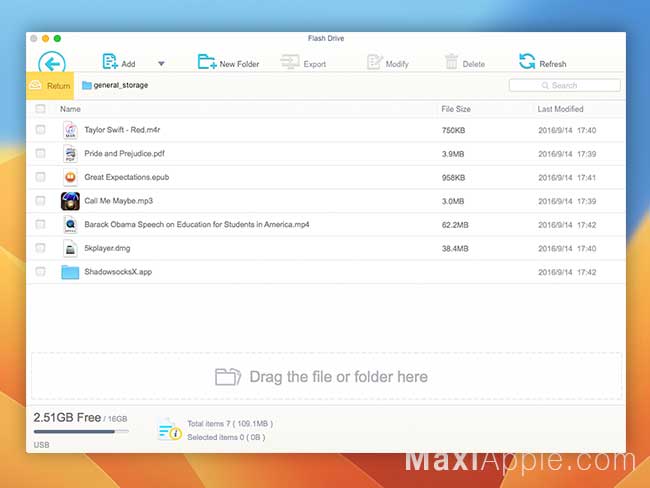The width and height of the screenshot is (650, 488).
Task: Click the Selected items 0 status text
Action: click(226, 437)
